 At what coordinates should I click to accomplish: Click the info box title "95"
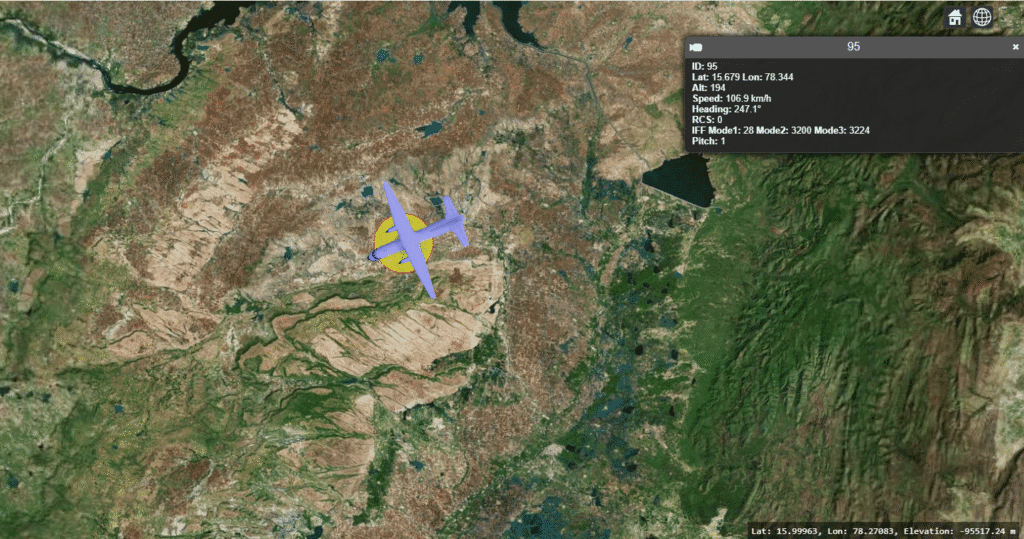(x=853, y=47)
